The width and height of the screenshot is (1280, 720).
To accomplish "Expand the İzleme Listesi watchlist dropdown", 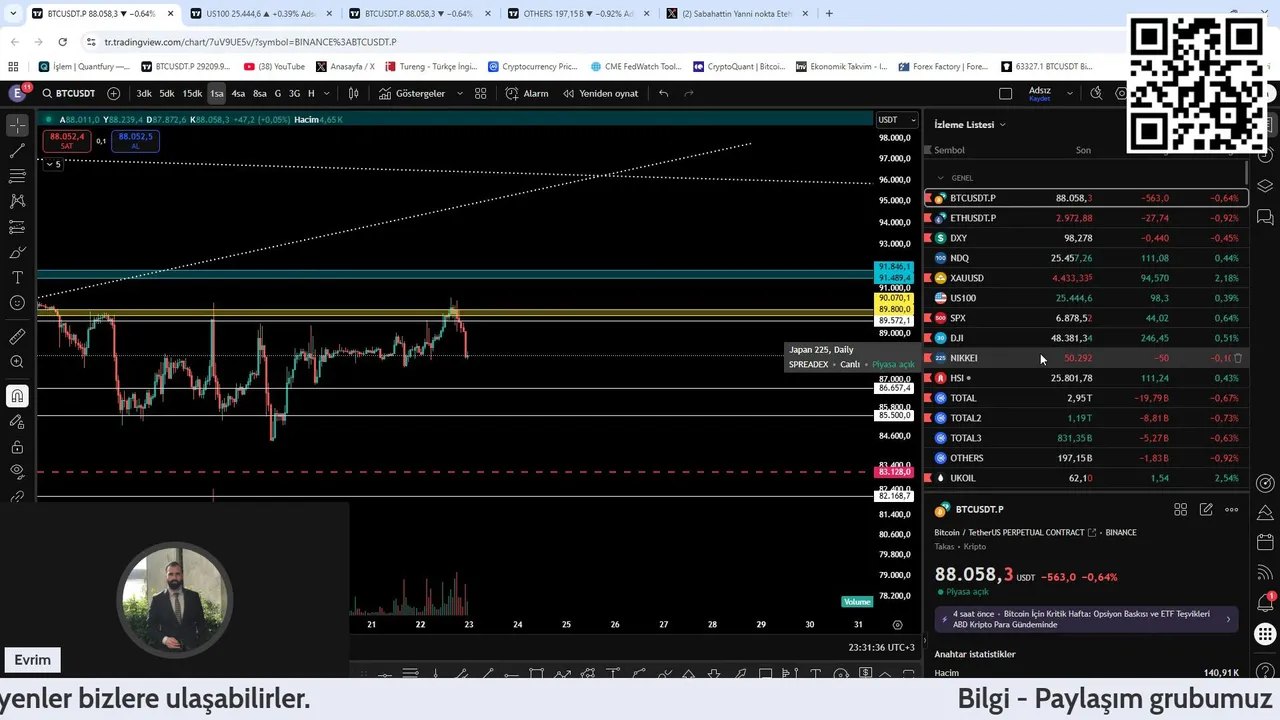I will 970,125.
